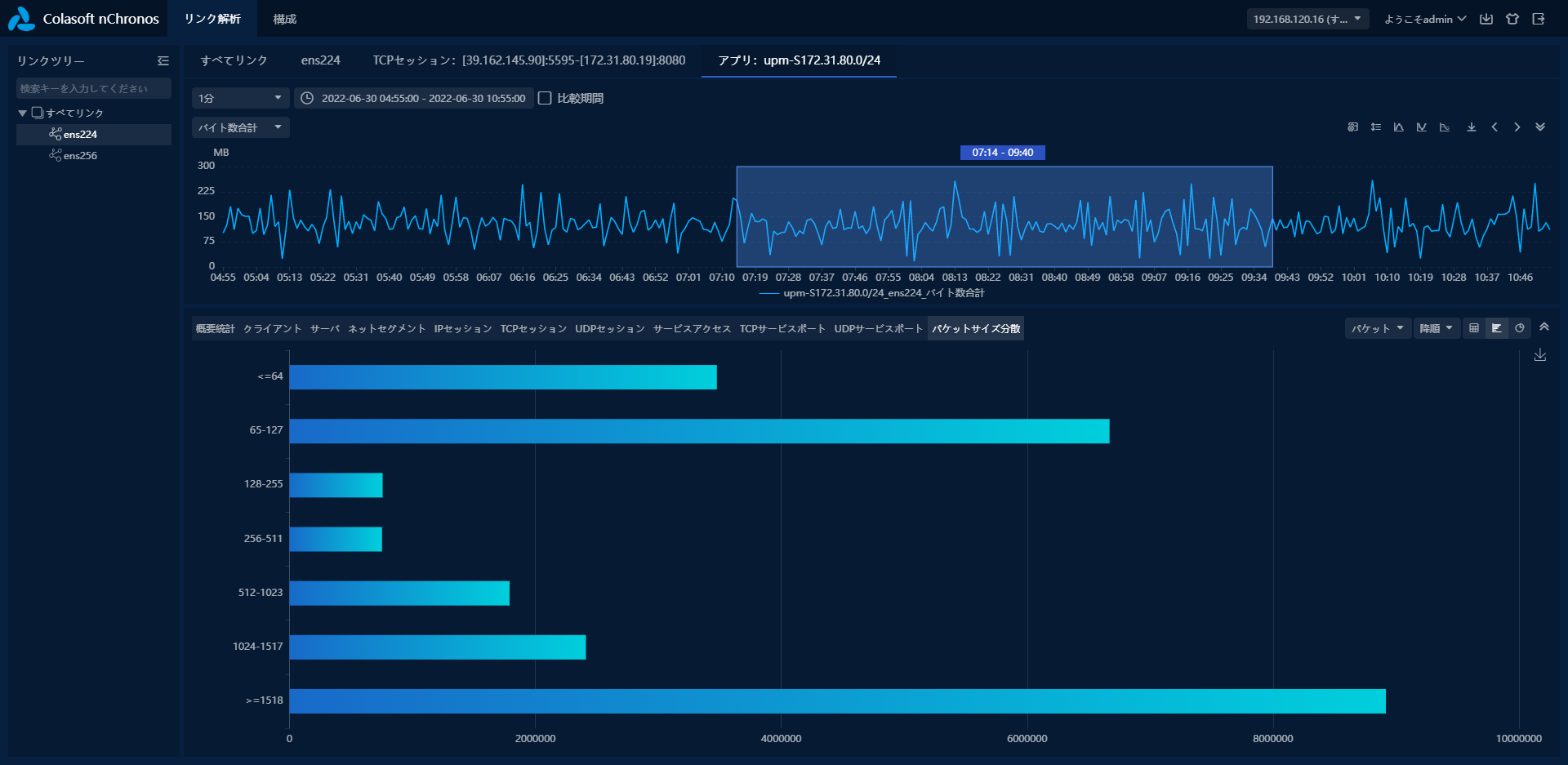
Task: Switch distribution view to pie chart
Action: click(1520, 328)
